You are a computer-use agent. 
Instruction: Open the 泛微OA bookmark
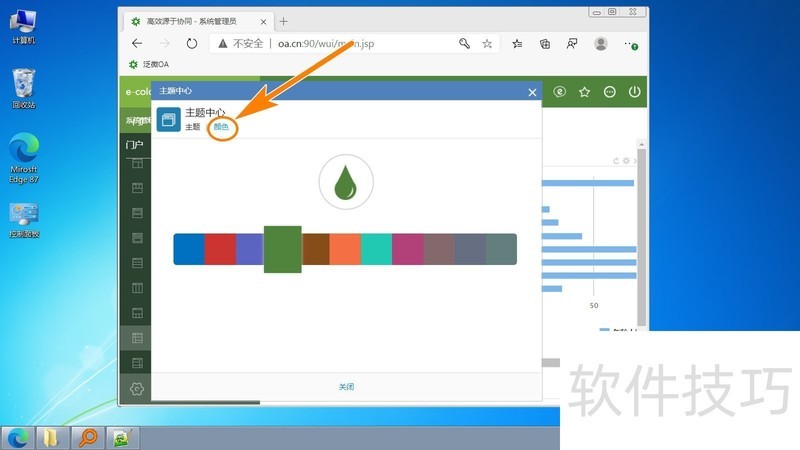pos(149,64)
